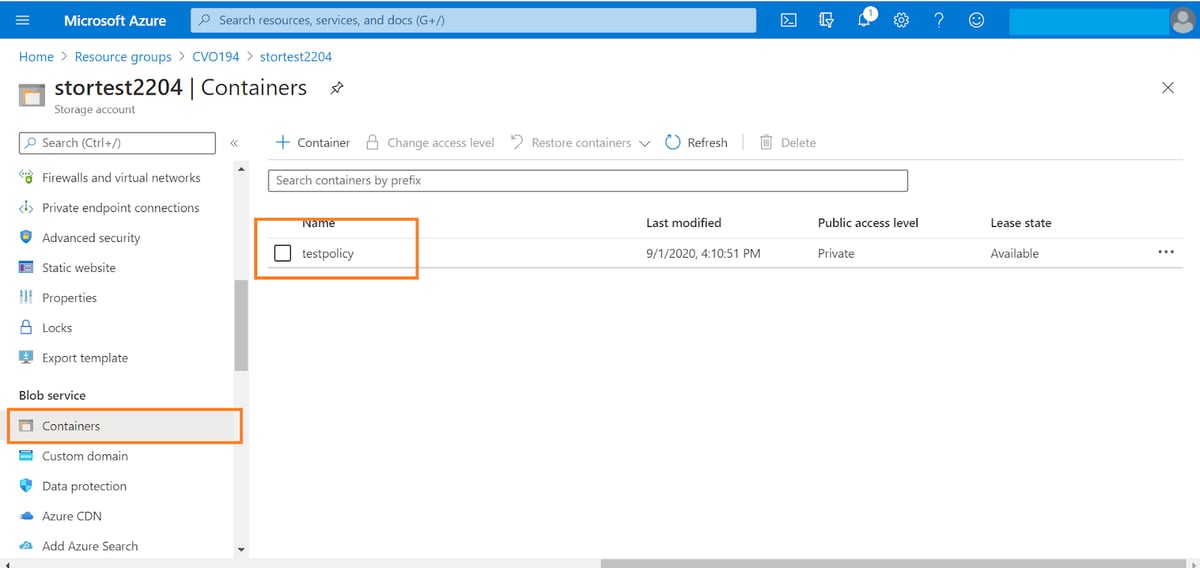Select the testpolicy container checkbox
The width and height of the screenshot is (1200, 568).
283,253
